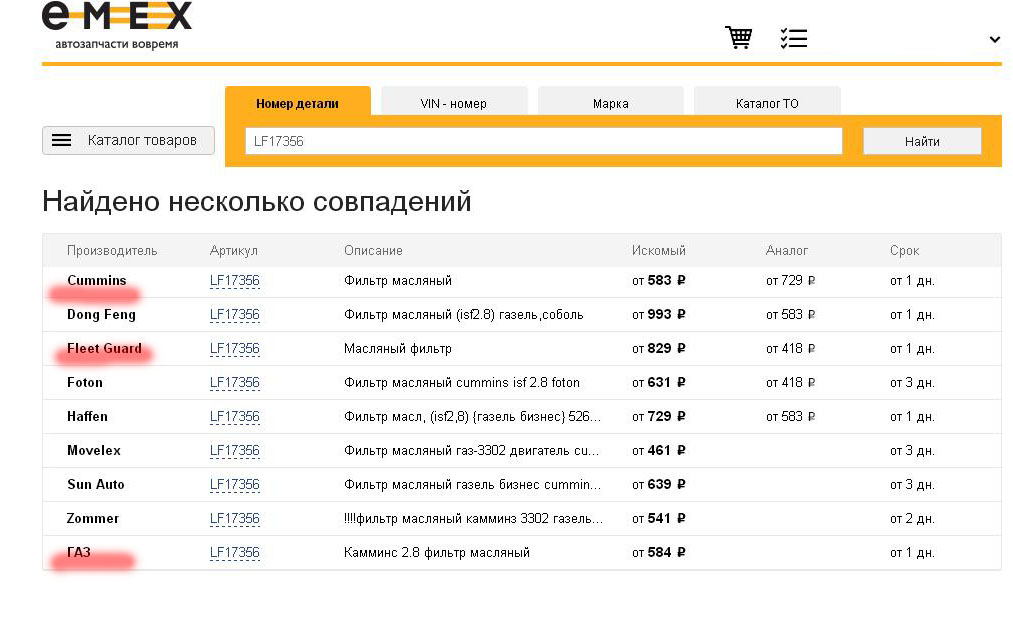Open the shopping cart icon
Image resolution: width=1013 pixels, height=630 pixels.
click(x=738, y=38)
